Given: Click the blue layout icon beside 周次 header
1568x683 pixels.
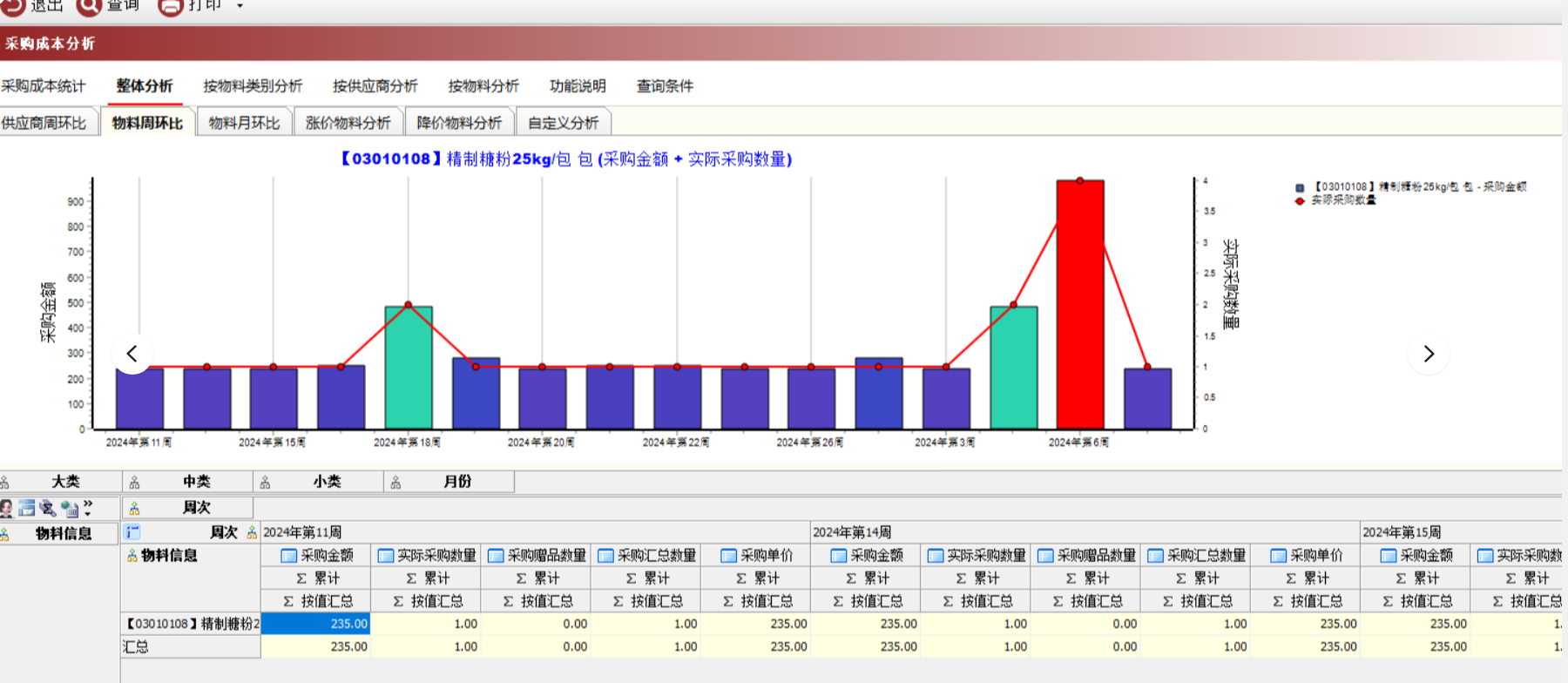Looking at the screenshot, I should (132, 531).
